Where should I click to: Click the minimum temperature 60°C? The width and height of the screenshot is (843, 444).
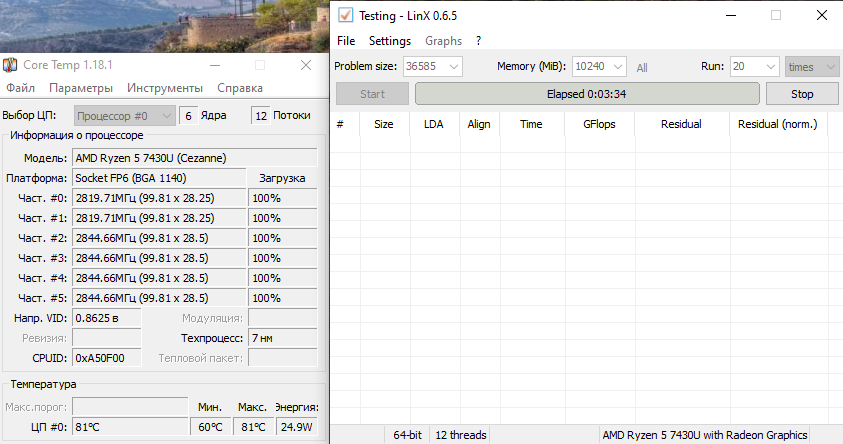pos(210,427)
